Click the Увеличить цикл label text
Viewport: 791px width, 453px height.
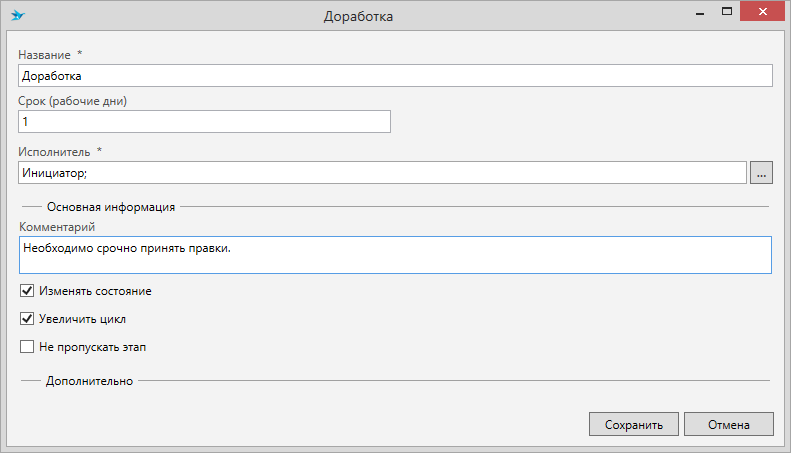(82, 319)
